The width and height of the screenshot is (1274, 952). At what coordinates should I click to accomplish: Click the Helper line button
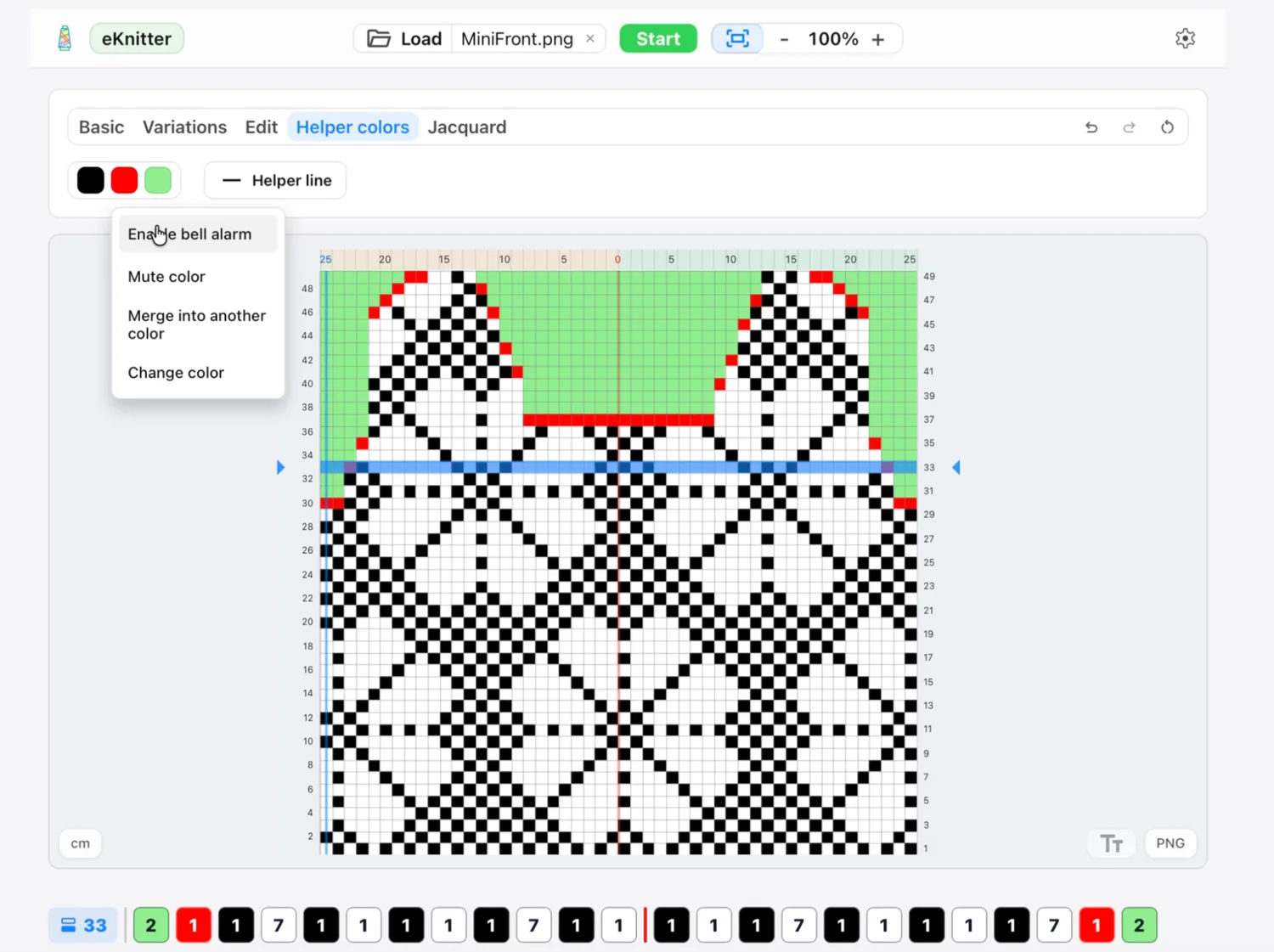[275, 180]
